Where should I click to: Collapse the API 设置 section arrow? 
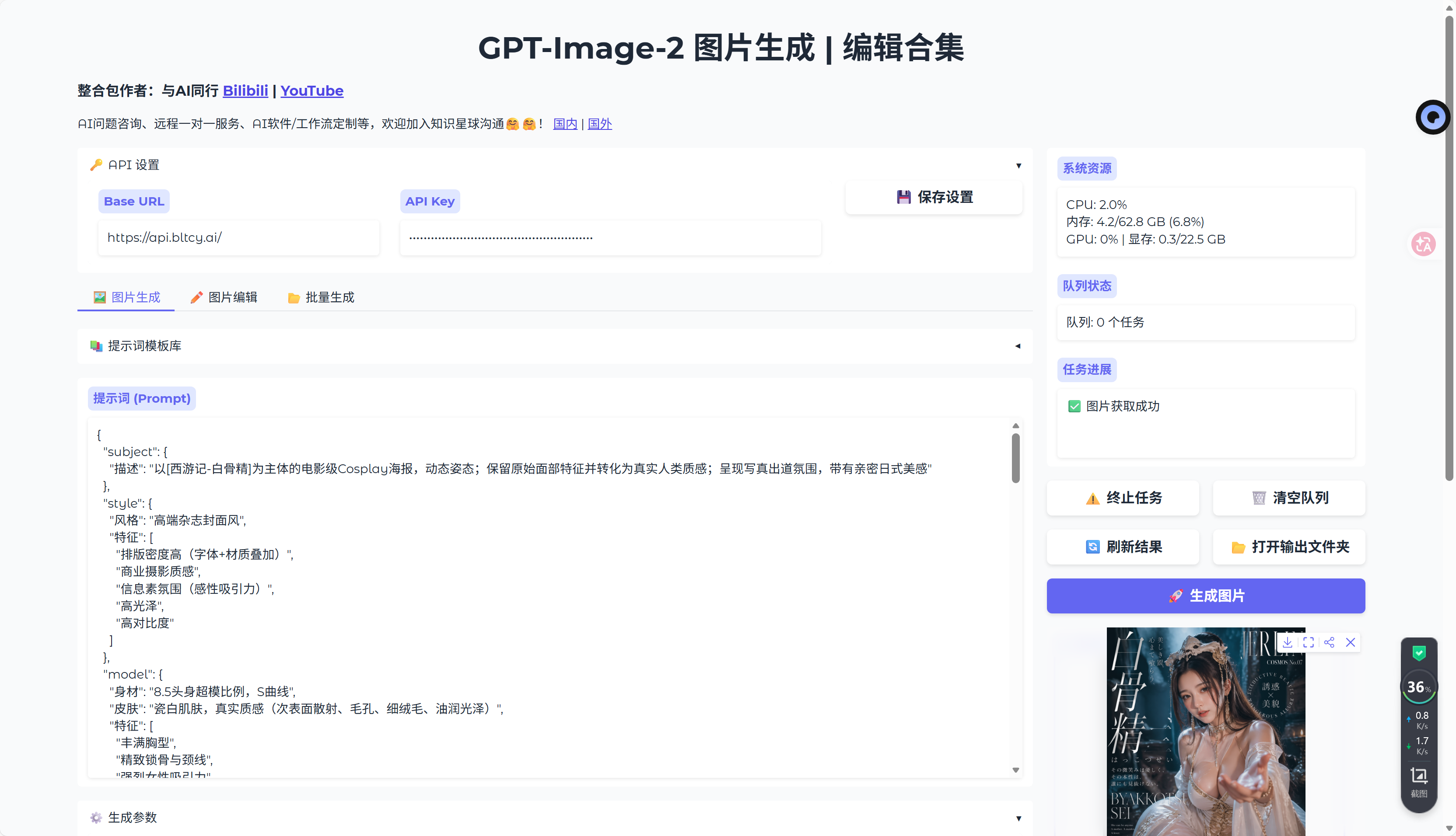click(1018, 165)
